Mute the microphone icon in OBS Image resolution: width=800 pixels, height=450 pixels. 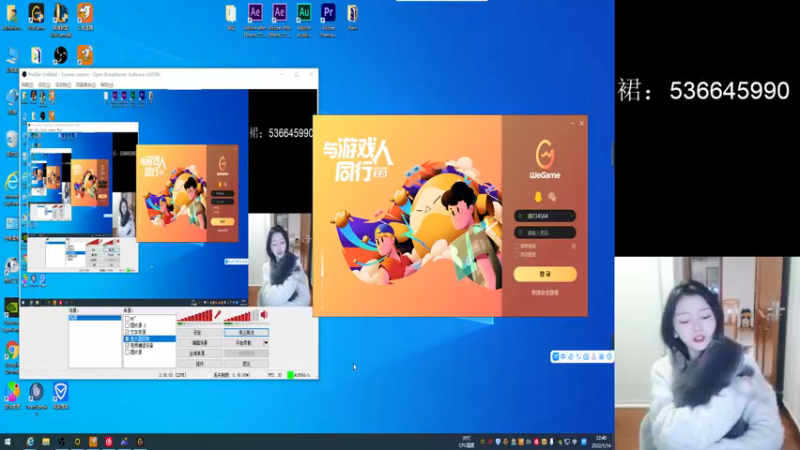218,315
